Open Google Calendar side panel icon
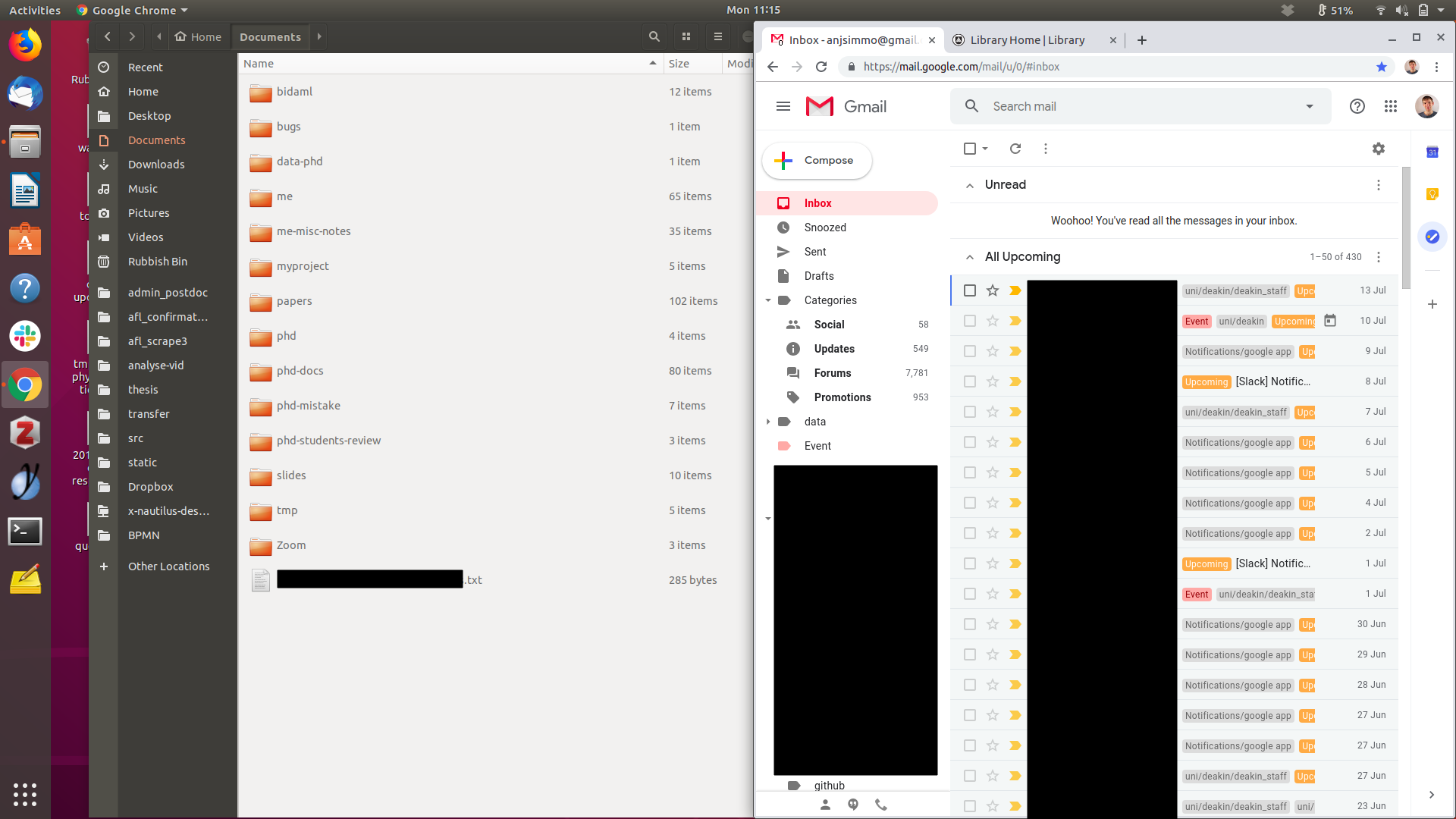The image size is (1456, 819). click(x=1432, y=152)
